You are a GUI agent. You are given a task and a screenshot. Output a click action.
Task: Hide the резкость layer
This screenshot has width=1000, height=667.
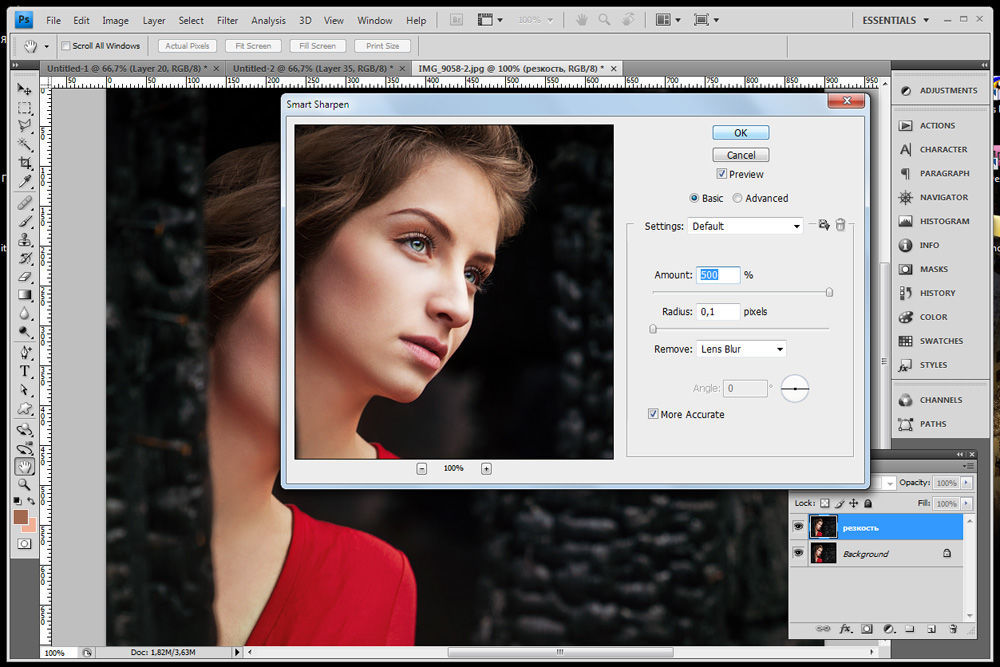pos(798,527)
